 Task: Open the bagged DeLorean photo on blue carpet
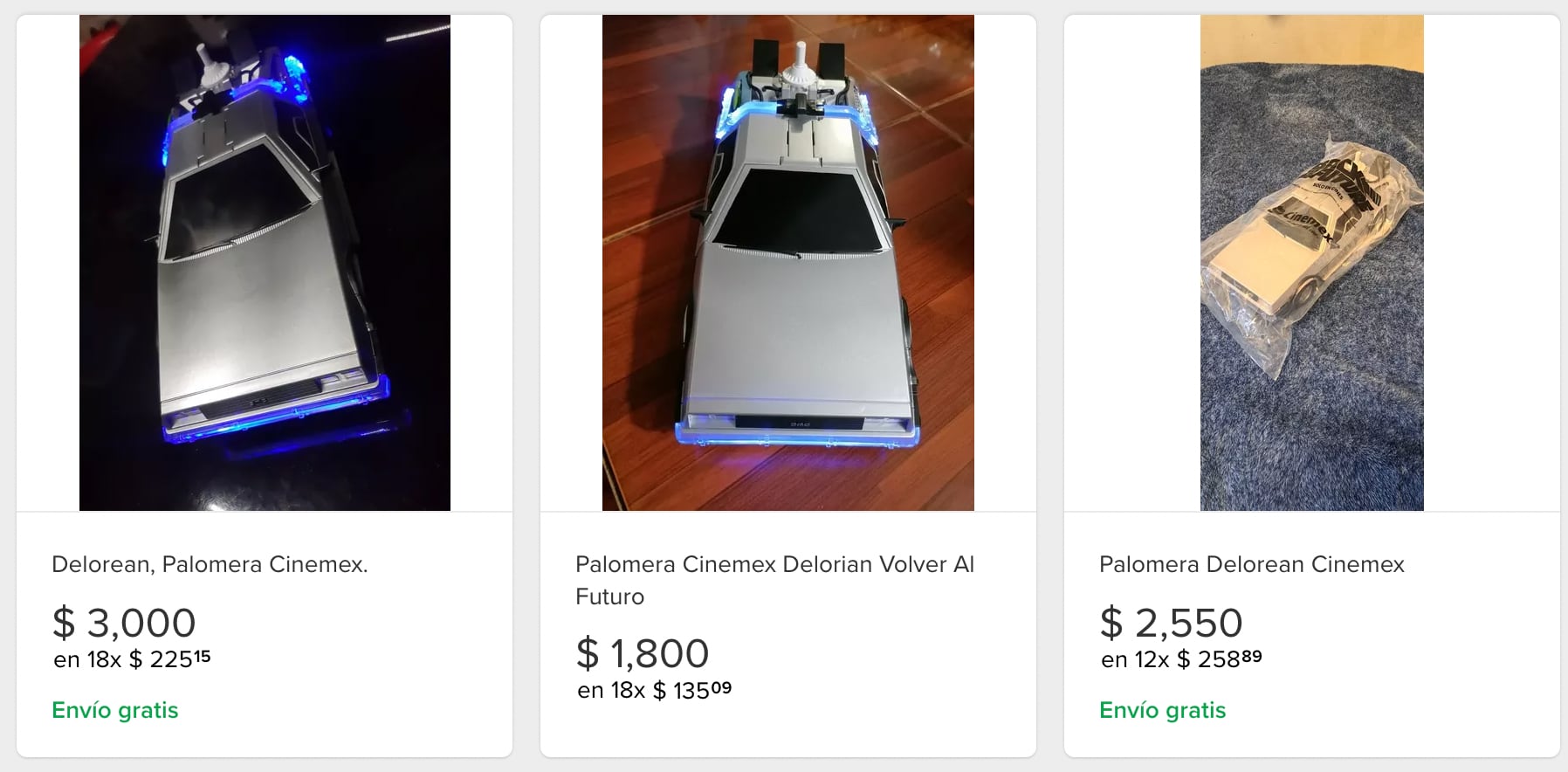click(1311, 262)
